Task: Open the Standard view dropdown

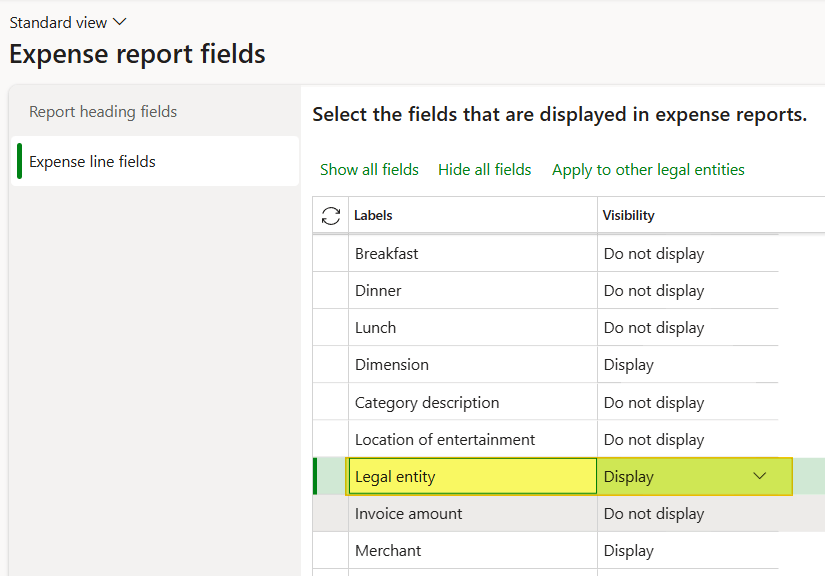Action: 68,22
